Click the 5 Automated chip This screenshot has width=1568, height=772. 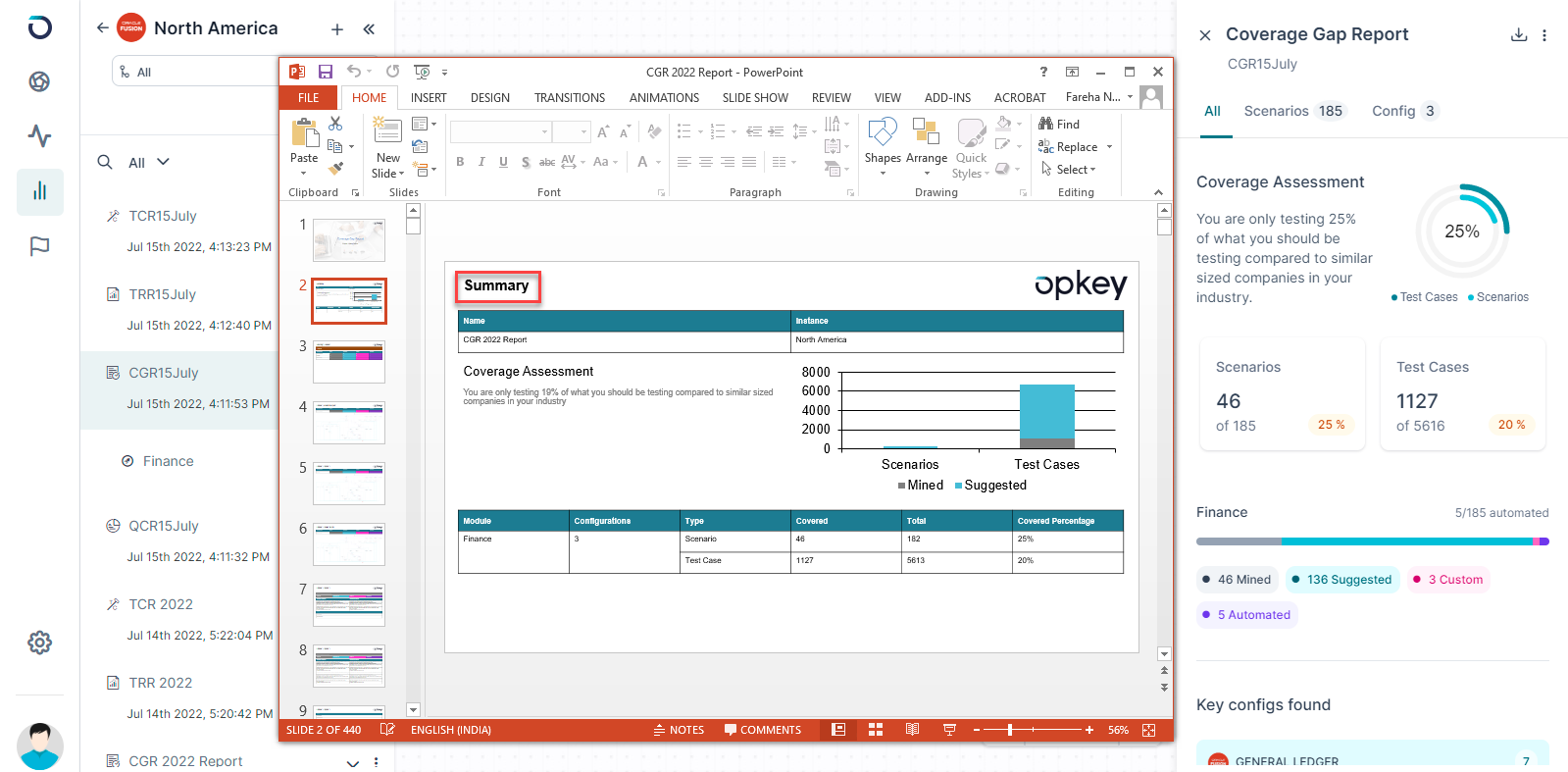tap(1247, 615)
